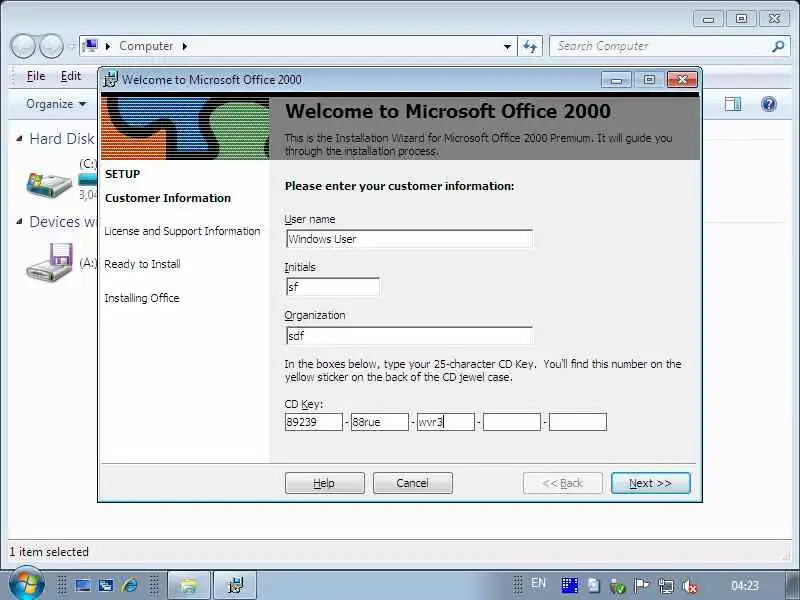Open Action Center flag tray icon
This screenshot has height=600, width=800.
coord(641,586)
